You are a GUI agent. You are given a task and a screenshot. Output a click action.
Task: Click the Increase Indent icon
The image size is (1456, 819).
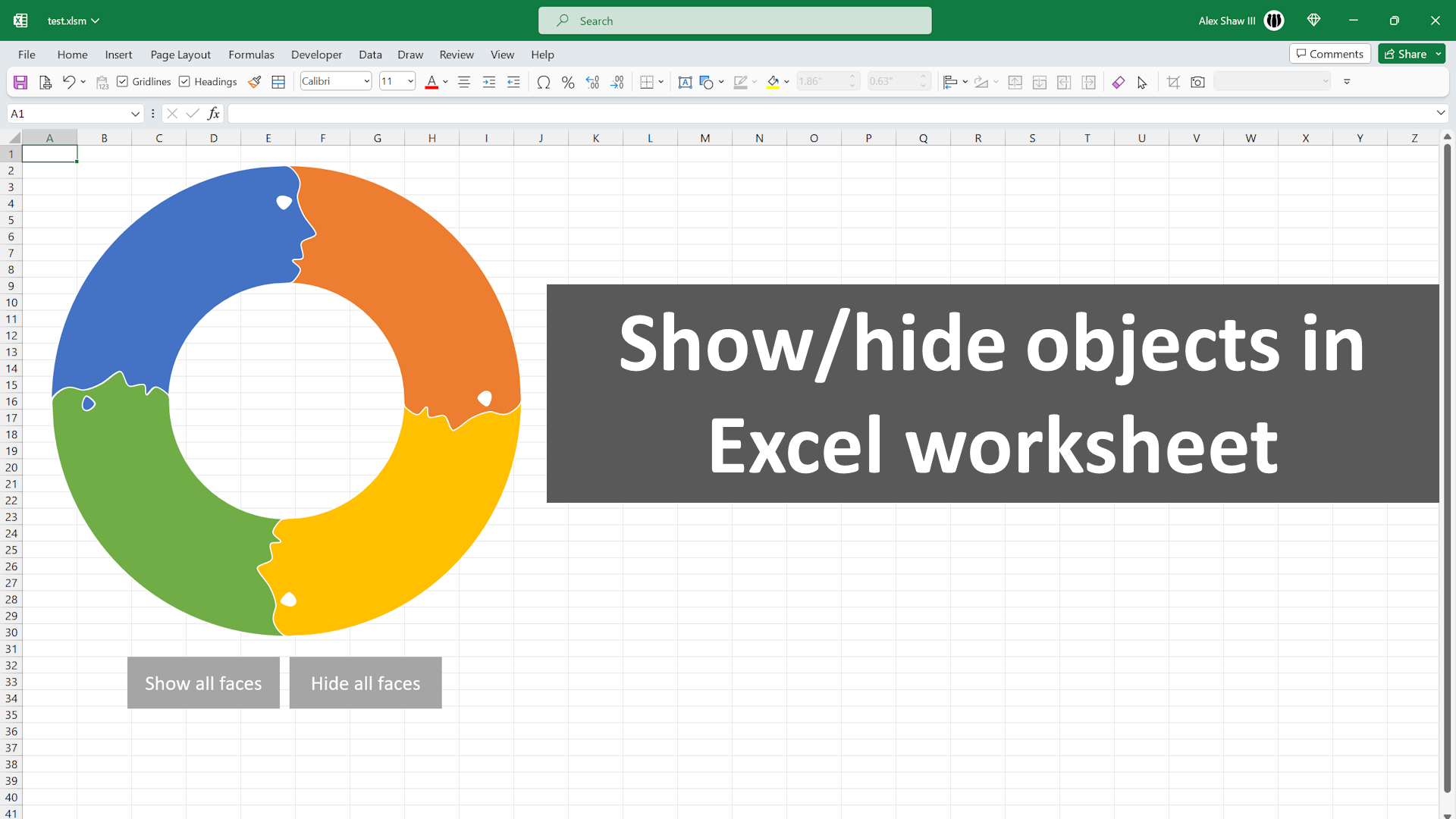tap(489, 81)
